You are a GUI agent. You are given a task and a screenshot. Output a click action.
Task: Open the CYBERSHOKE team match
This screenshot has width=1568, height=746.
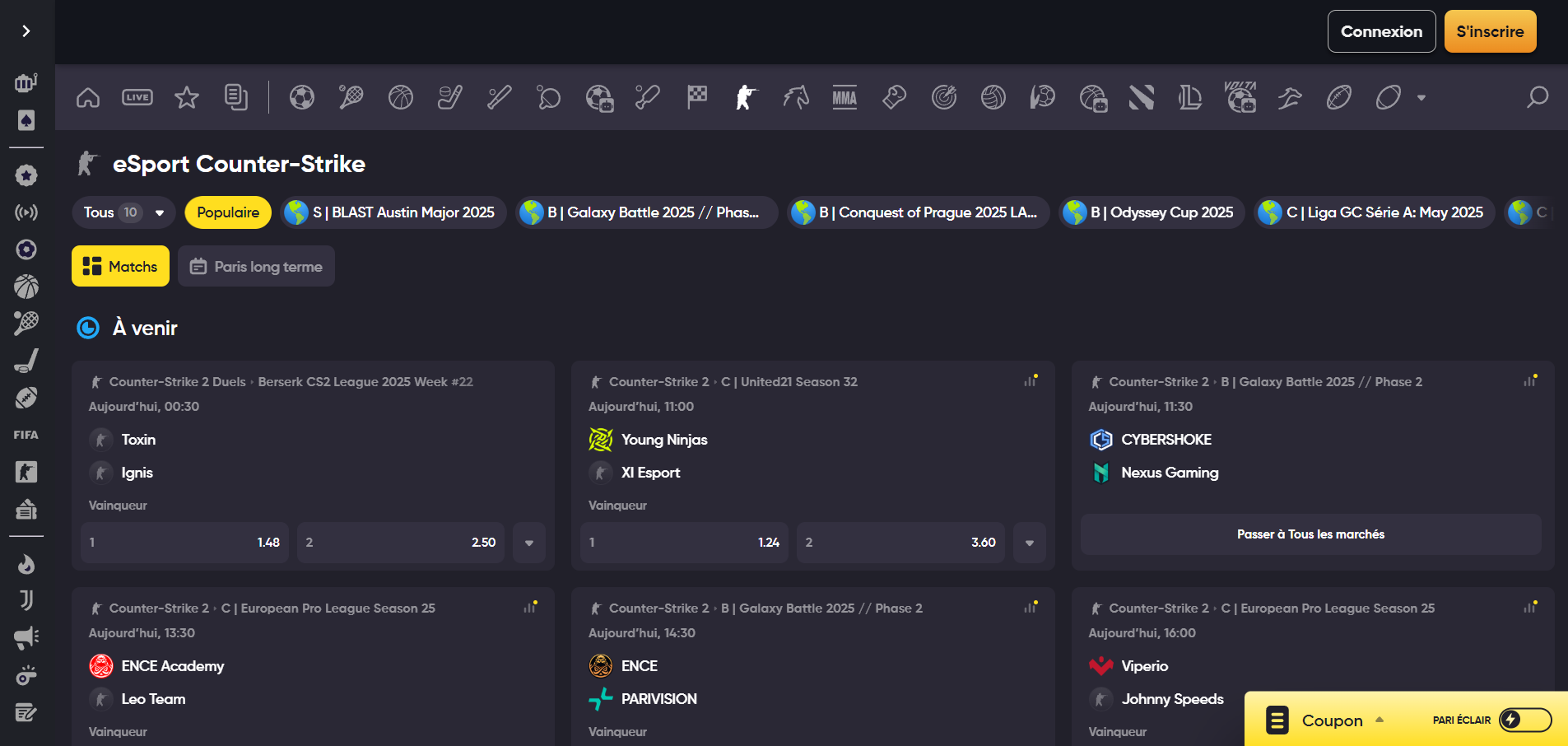point(1166,440)
